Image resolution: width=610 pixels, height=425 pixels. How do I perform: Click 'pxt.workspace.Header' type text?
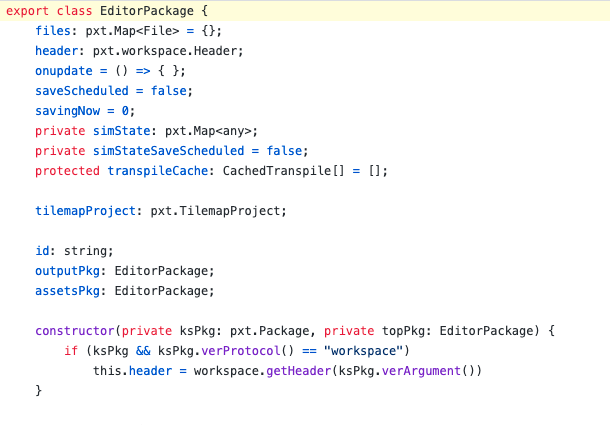(165, 51)
